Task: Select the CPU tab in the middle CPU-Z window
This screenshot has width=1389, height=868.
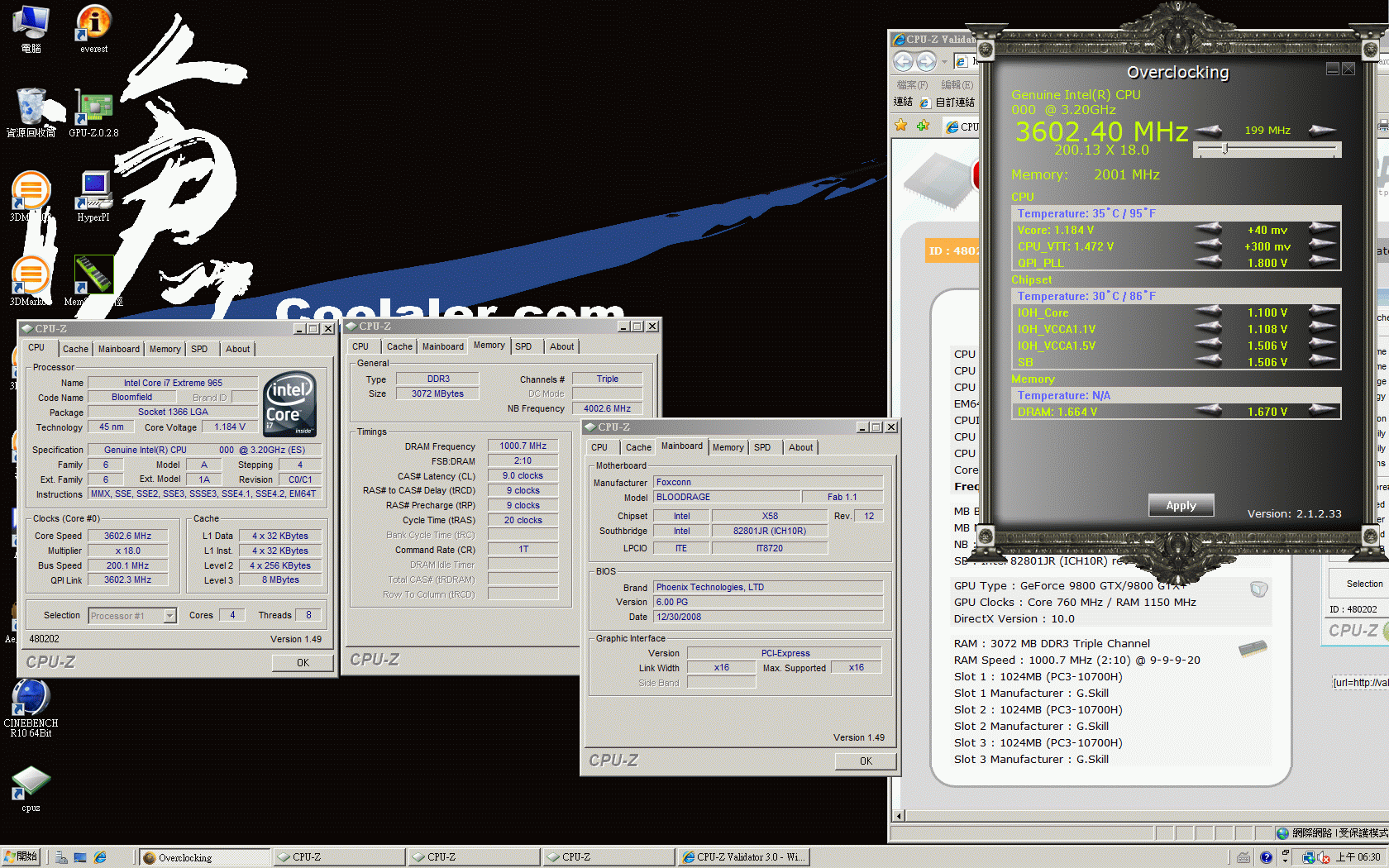Action: click(360, 346)
